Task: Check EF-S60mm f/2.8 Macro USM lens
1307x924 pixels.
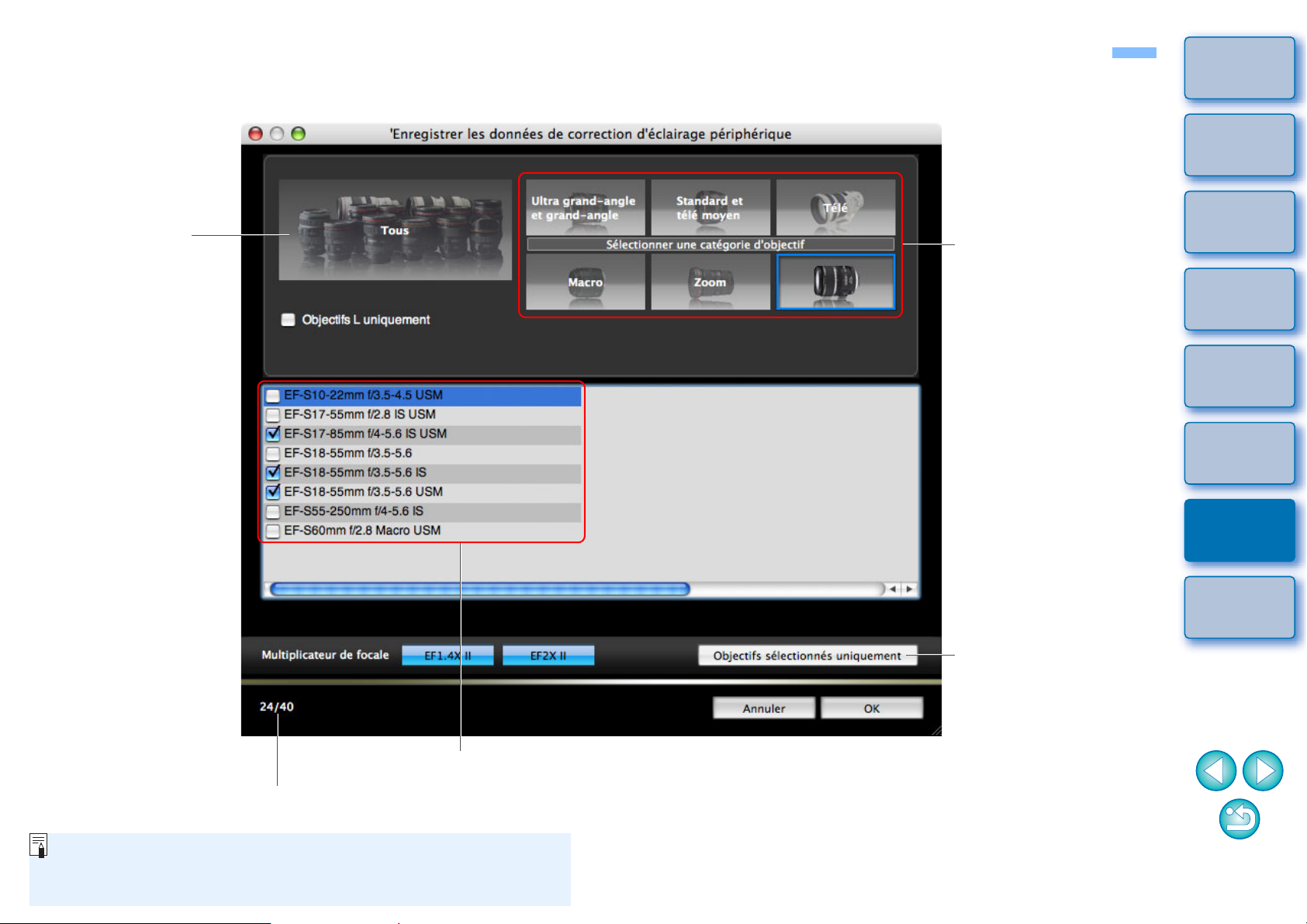Action: (x=273, y=531)
